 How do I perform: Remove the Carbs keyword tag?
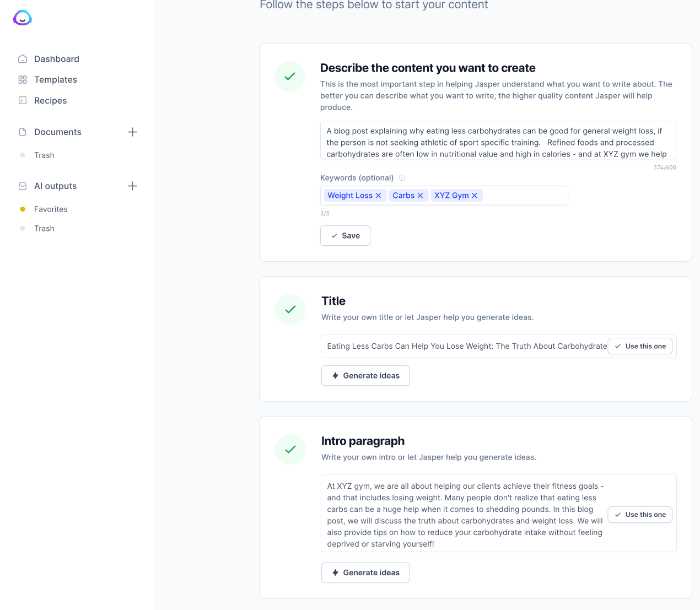click(x=421, y=196)
